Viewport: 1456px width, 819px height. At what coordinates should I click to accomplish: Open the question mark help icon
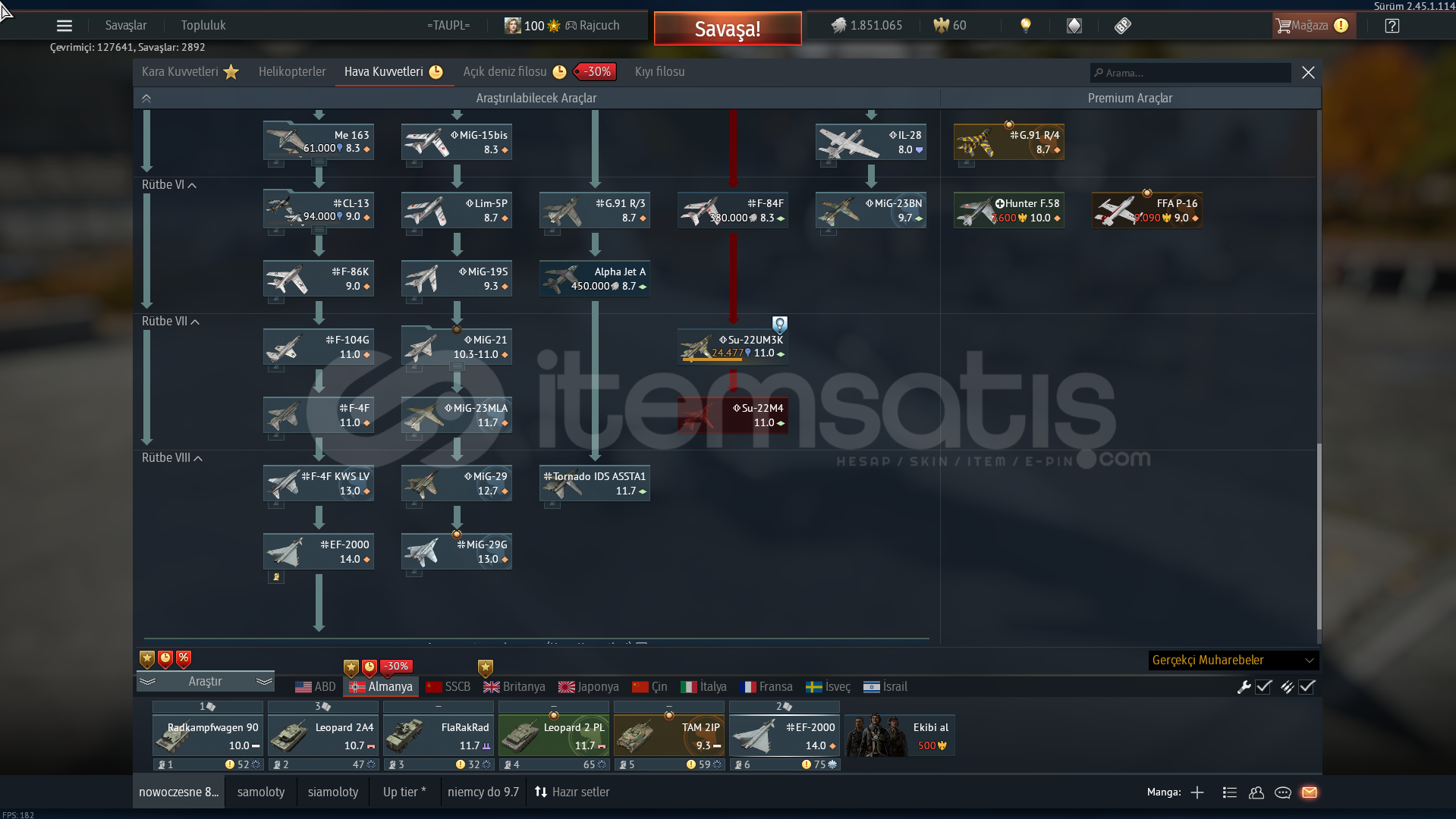tap(1392, 26)
